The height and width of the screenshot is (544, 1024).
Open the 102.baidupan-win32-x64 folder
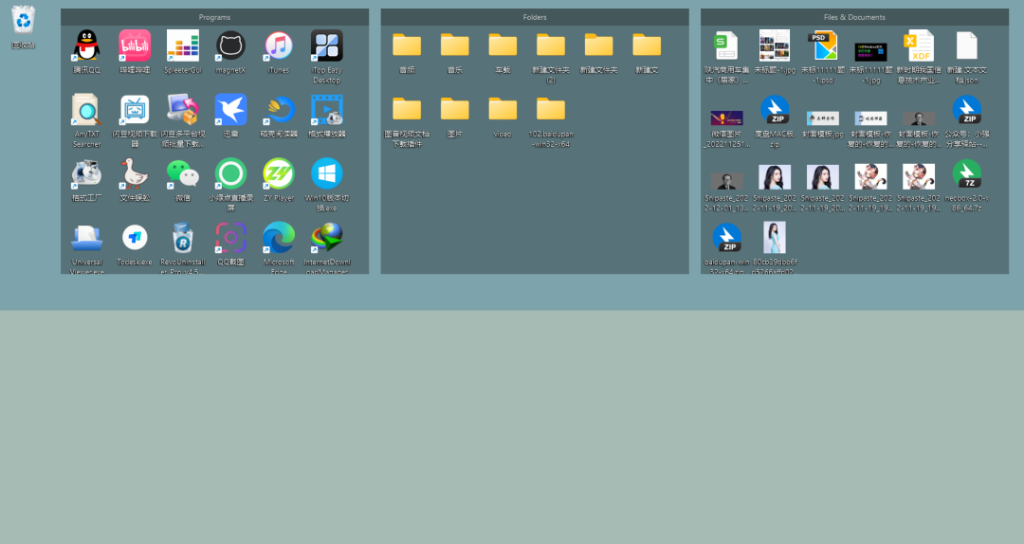click(550, 110)
